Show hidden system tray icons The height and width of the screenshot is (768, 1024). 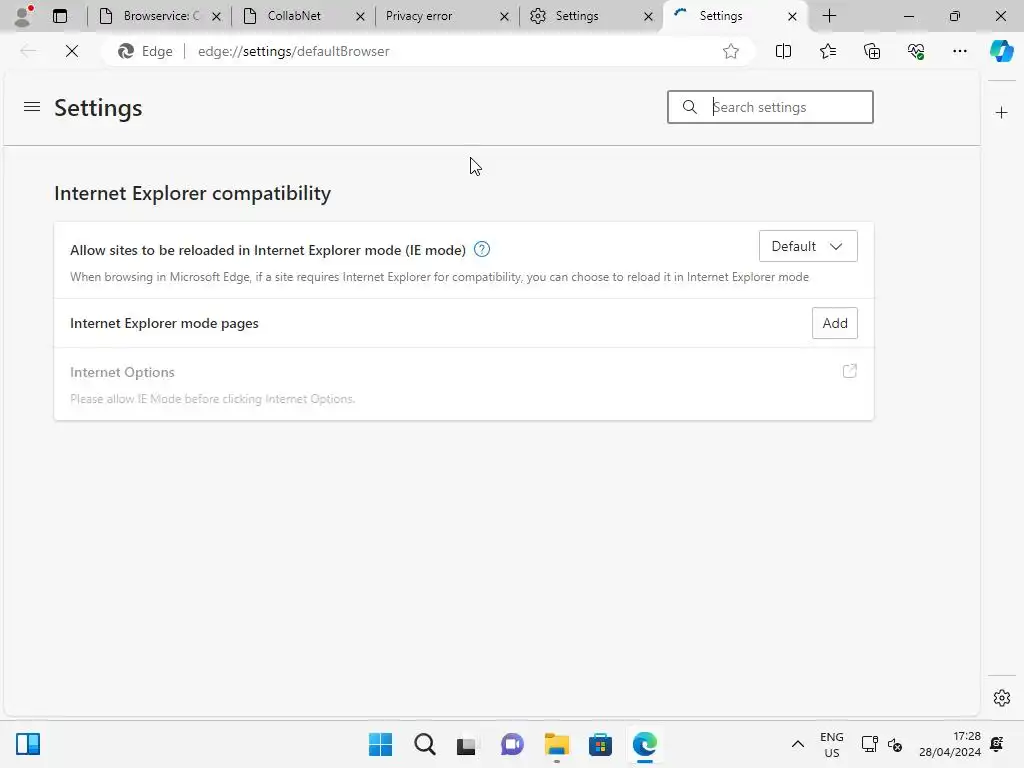797,744
